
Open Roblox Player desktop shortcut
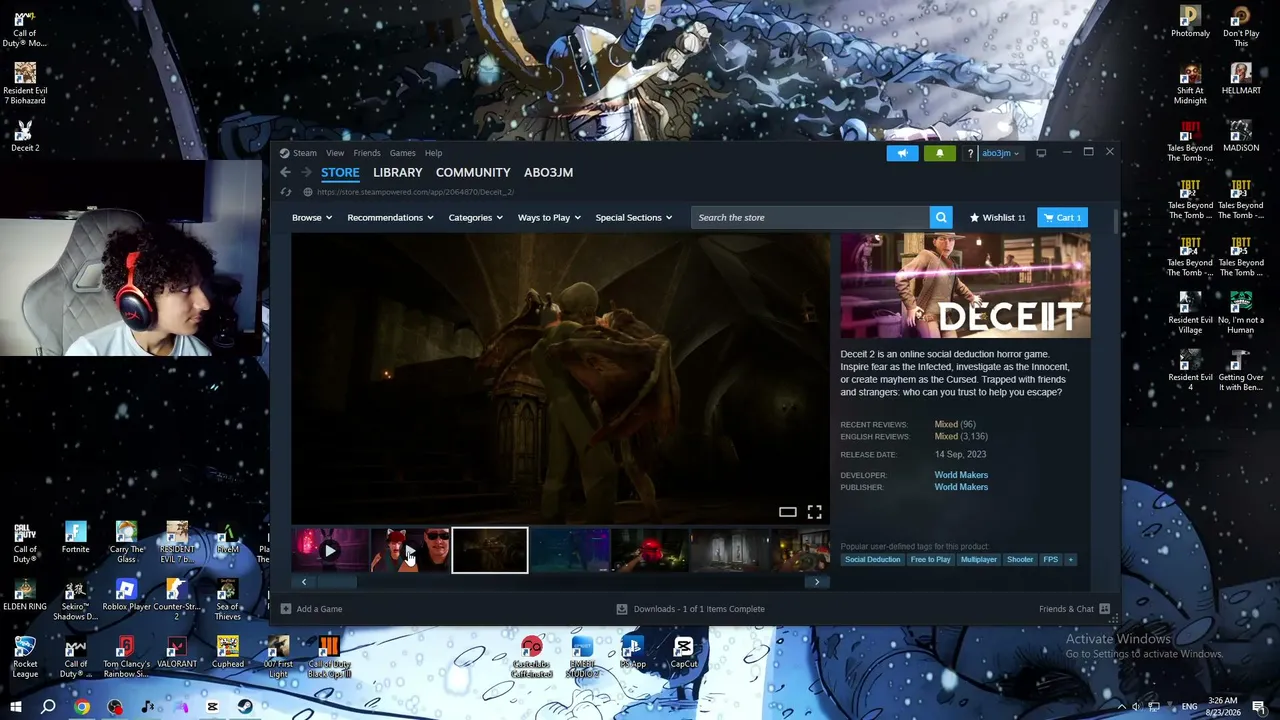tap(126, 596)
